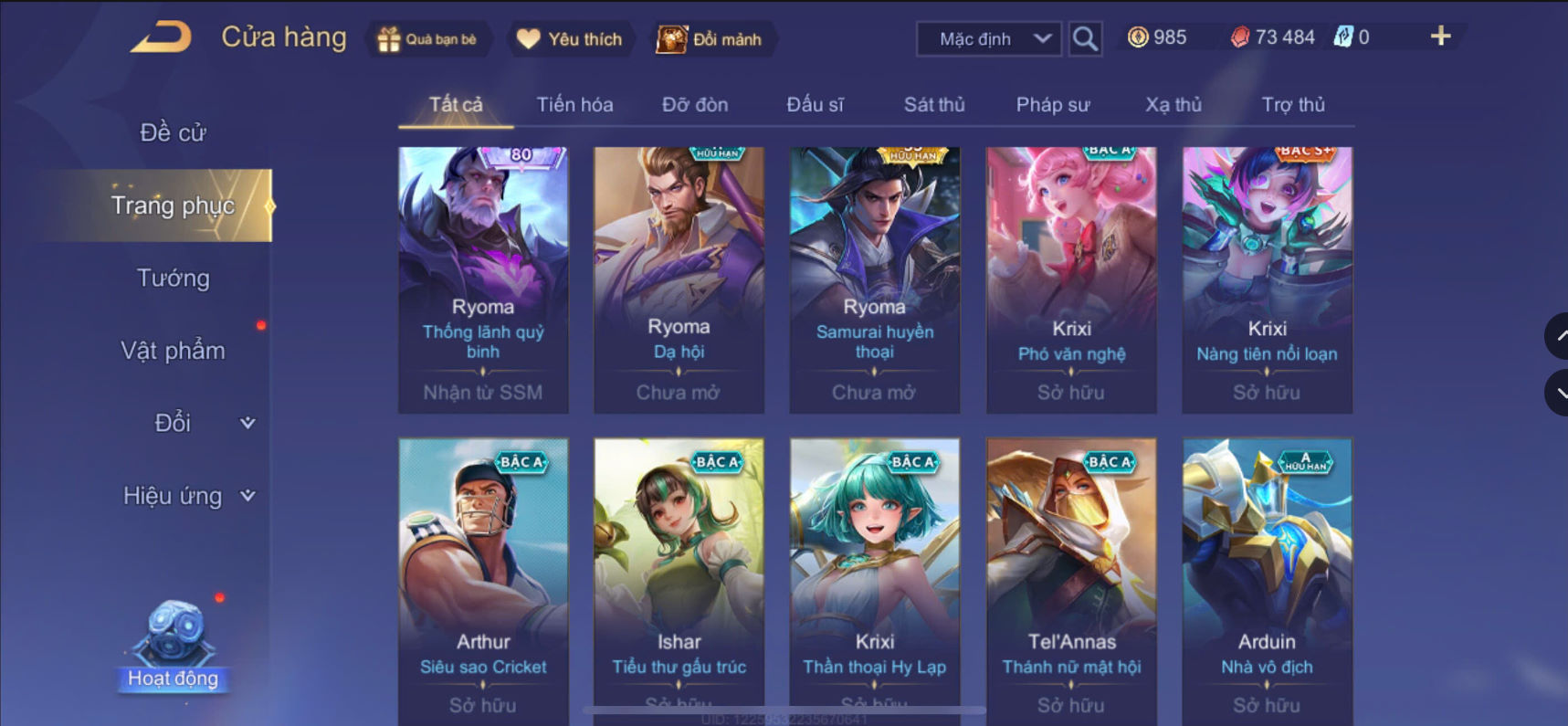1568x726 pixels.
Task: Open Ryoma Thống lĩnh quỷ binh skin card
Action: [483, 279]
